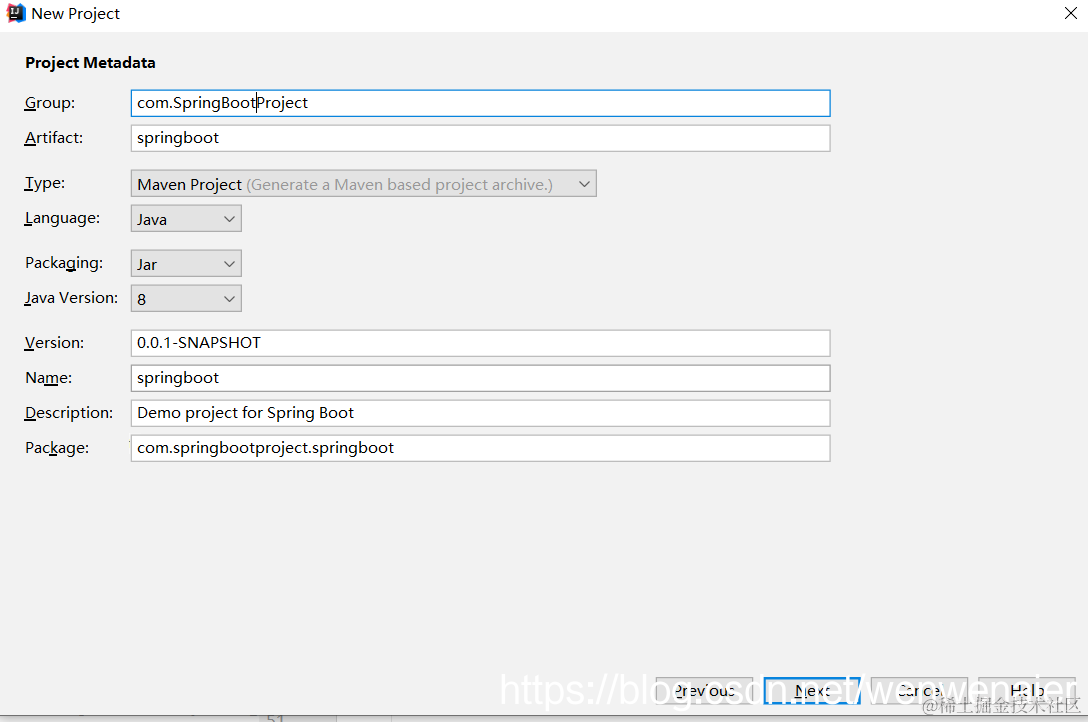
Task: Open the Packaging dropdown showing Jar
Action: (x=186, y=264)
